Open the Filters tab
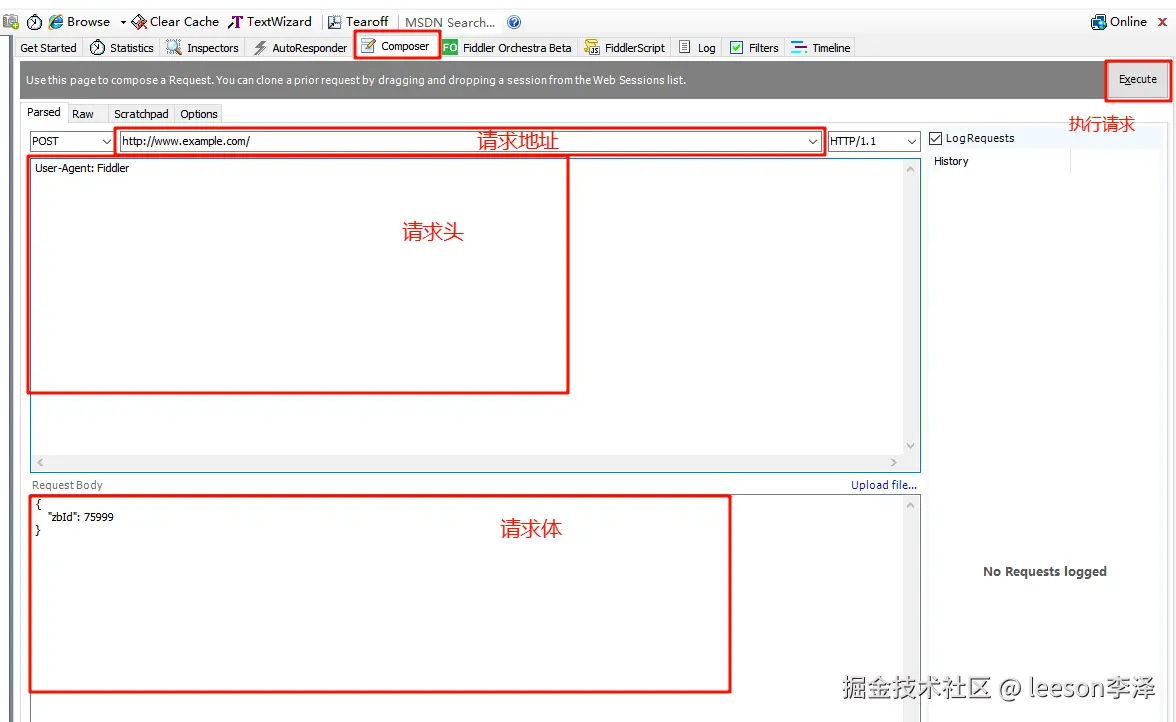Viewport: 1176px width, 722px height. [754, 47]
